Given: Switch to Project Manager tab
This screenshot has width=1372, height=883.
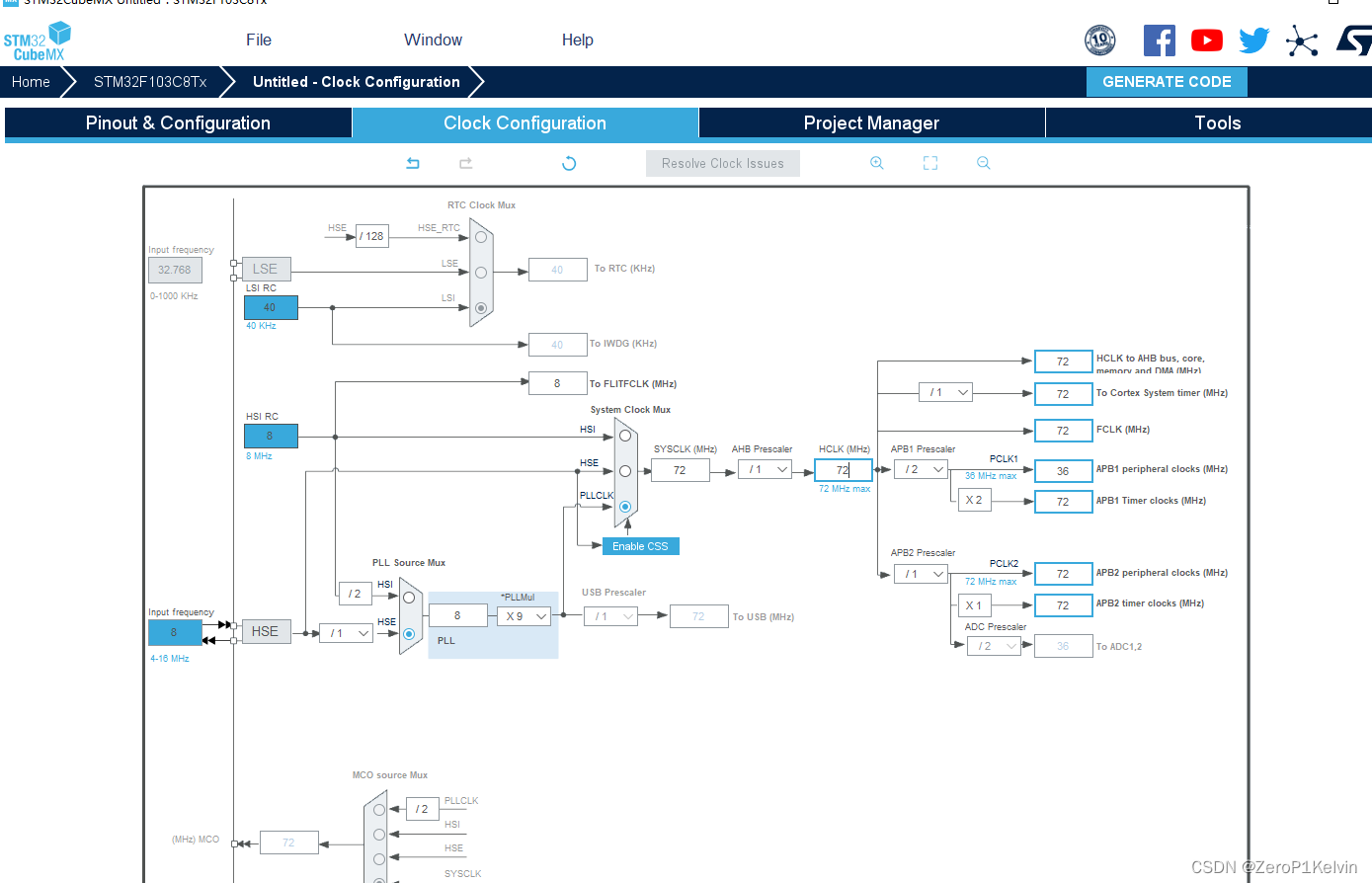Looking at the screenshot, I should tap(872, 123).
